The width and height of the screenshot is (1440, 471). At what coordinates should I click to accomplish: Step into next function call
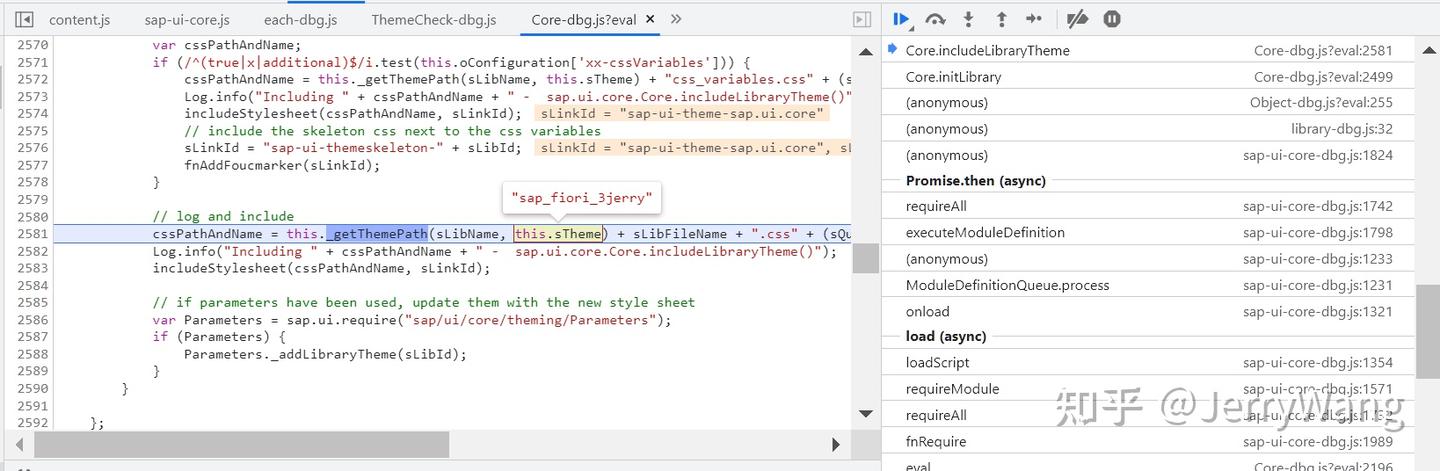point(968,19)
